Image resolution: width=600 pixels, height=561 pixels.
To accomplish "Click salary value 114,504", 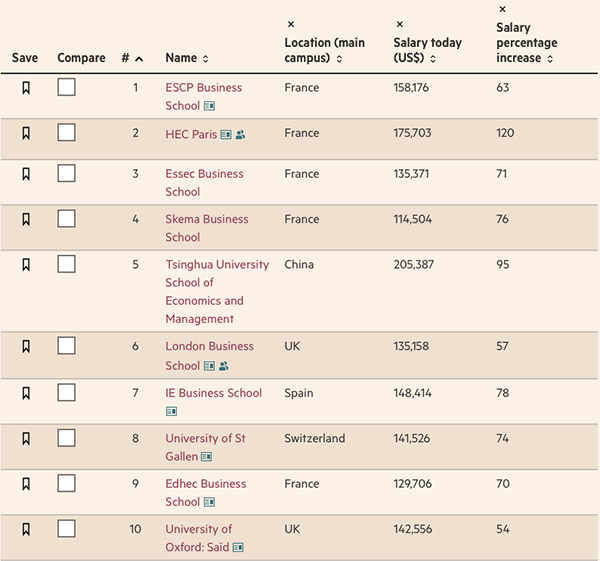I will 412,219.
